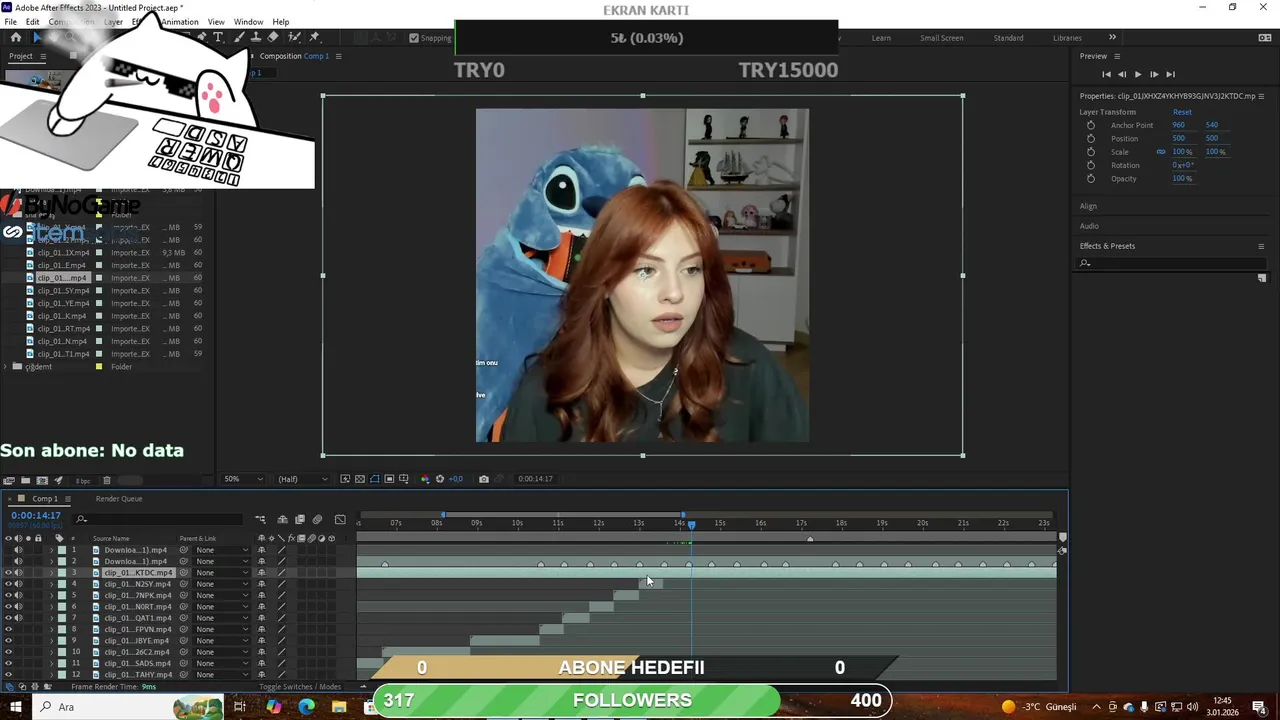The image size is (1280, 720).
Task: Click the Opacity value 100%
Action: (1182, 179)
